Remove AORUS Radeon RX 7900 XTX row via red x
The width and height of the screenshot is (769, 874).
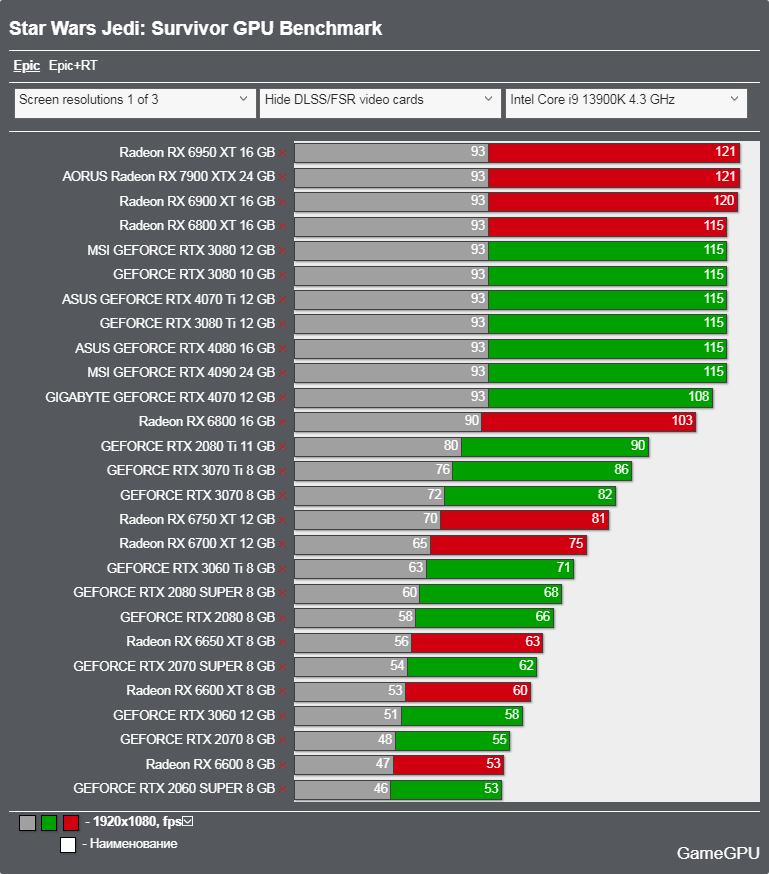pyautogui.click(x=283, y=178)
